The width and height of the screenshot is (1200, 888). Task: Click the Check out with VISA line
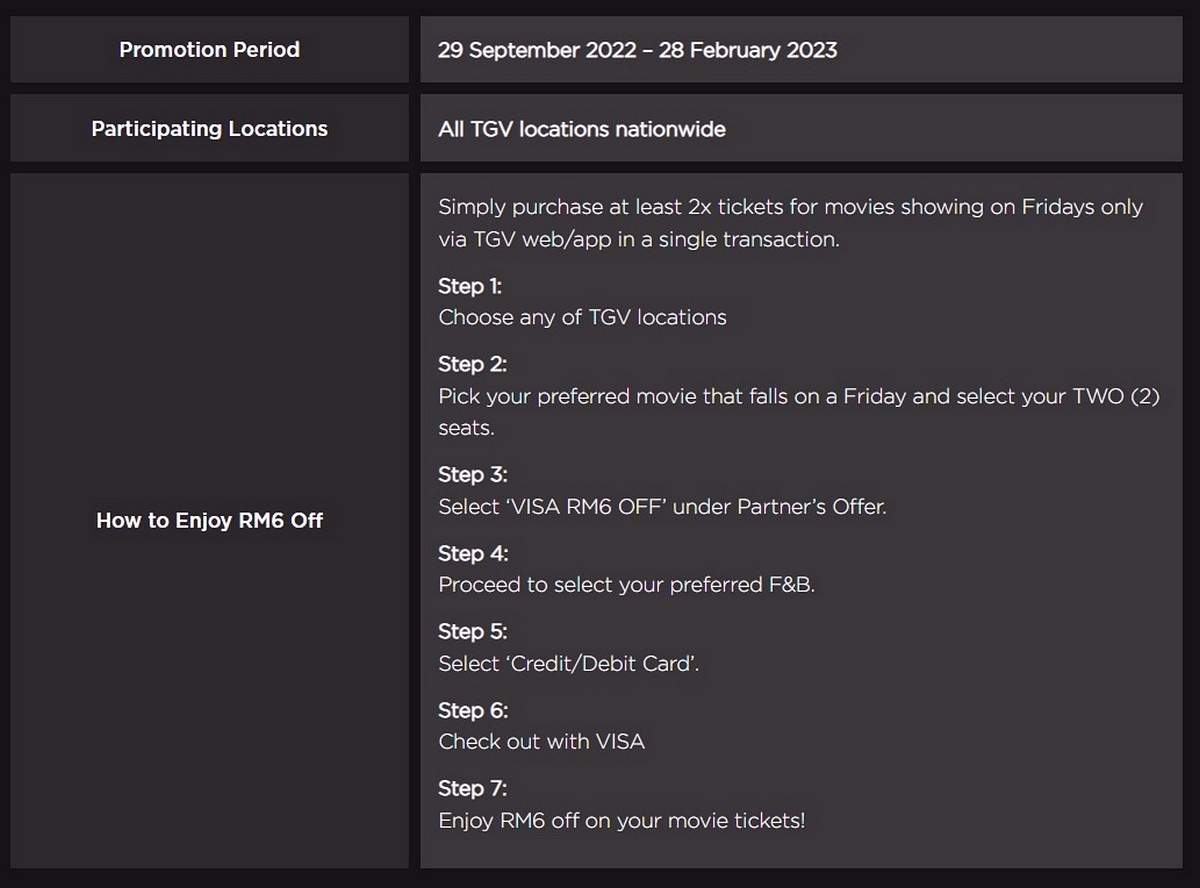(x=541, y=742)
